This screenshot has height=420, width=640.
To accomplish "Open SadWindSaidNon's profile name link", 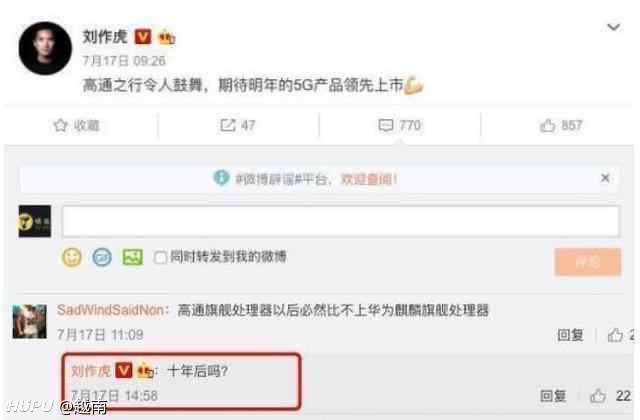I will [110, 310].
